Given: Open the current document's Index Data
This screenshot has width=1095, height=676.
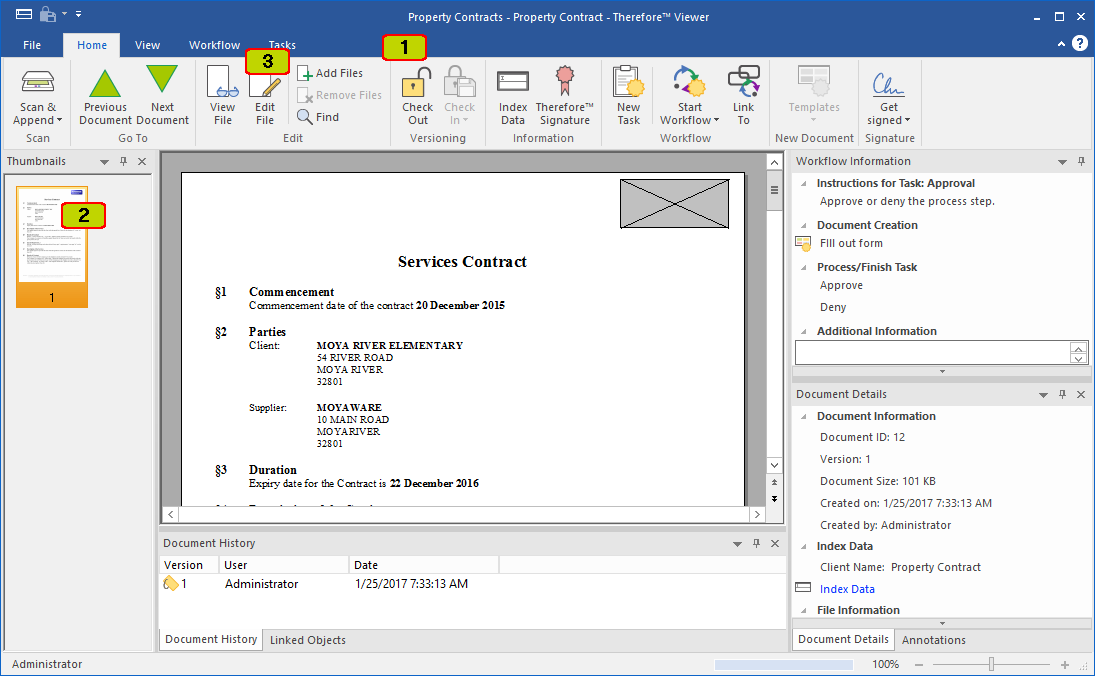Looking at the screenshot, I should pyautogui.click(x=512, y=93).
